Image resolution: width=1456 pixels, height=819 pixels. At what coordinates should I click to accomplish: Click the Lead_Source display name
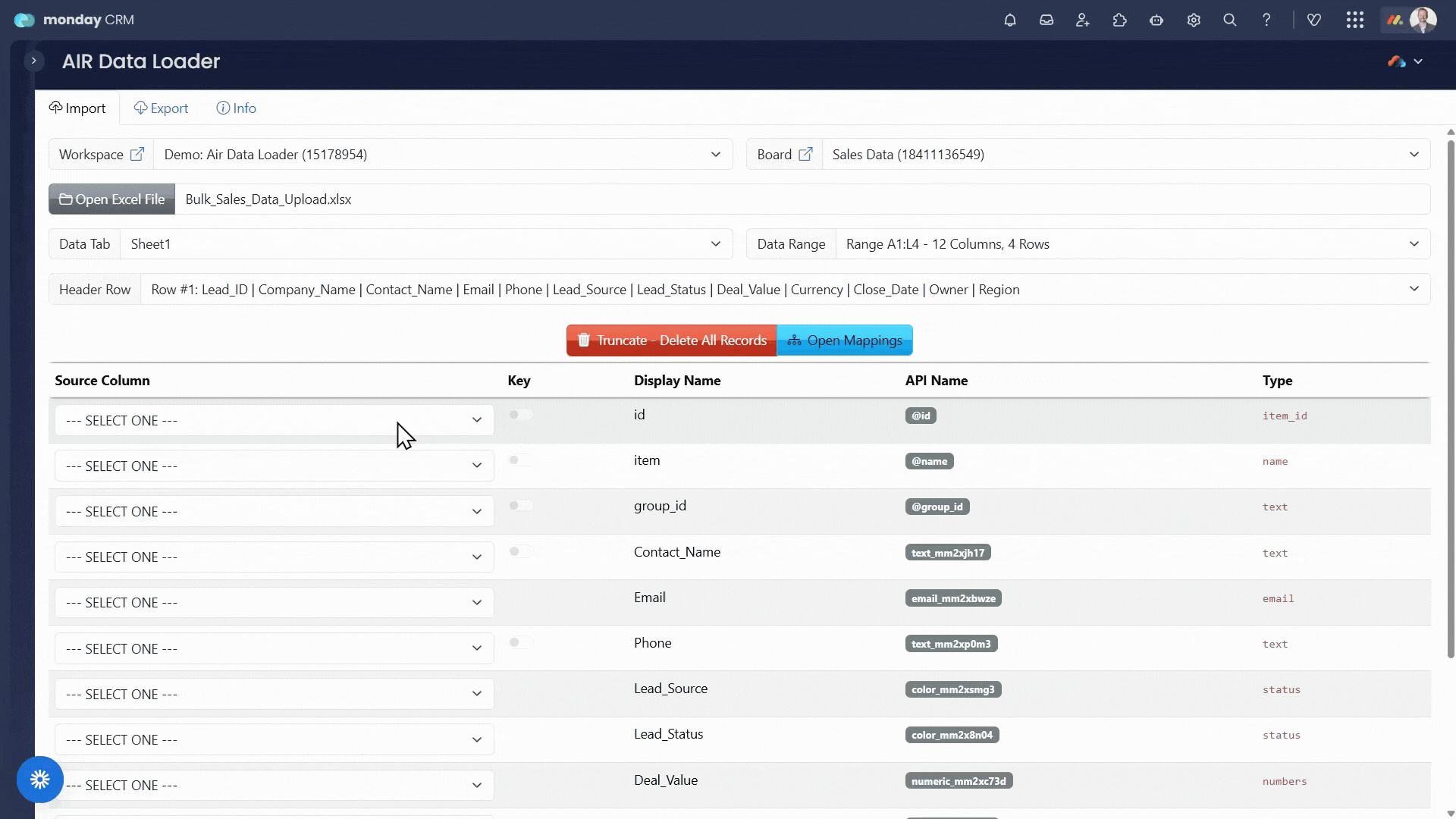coord(671,689)
